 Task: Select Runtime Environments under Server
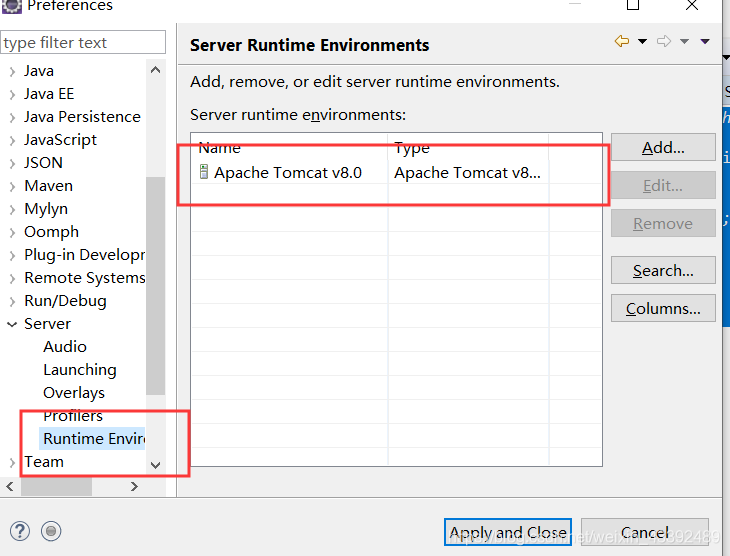(94, 439)
